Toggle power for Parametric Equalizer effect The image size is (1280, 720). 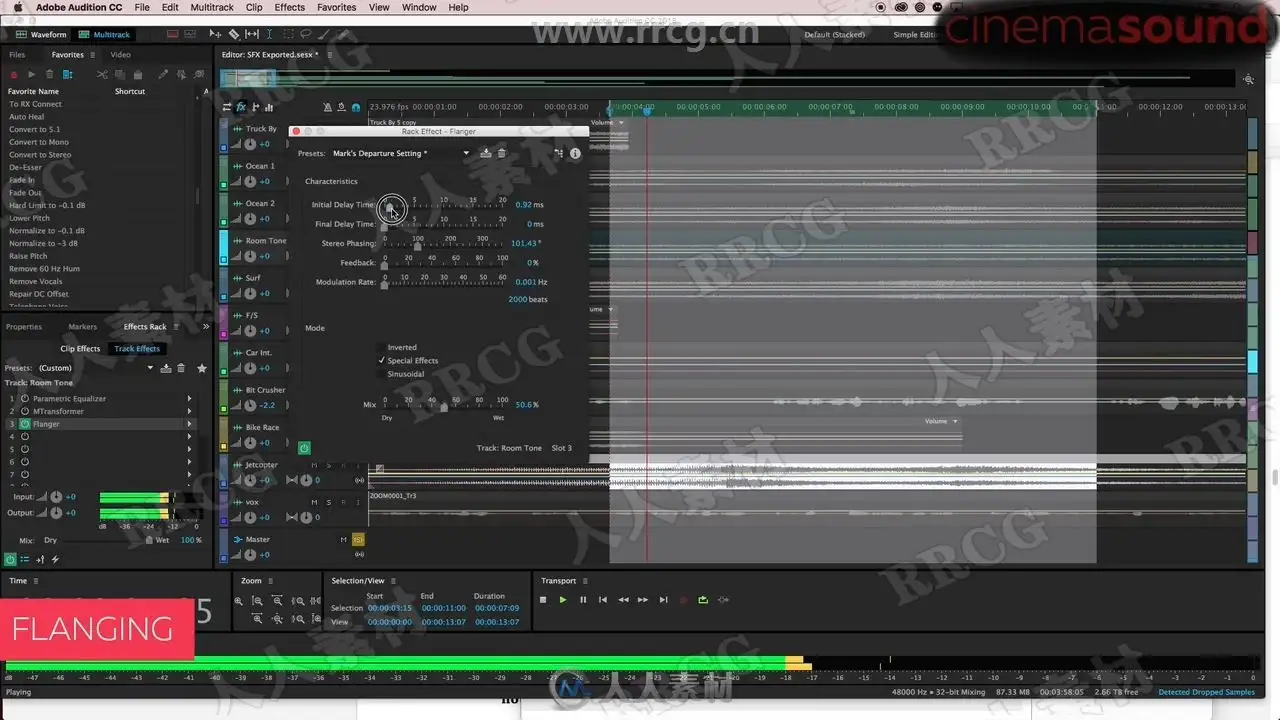point(25,399)
